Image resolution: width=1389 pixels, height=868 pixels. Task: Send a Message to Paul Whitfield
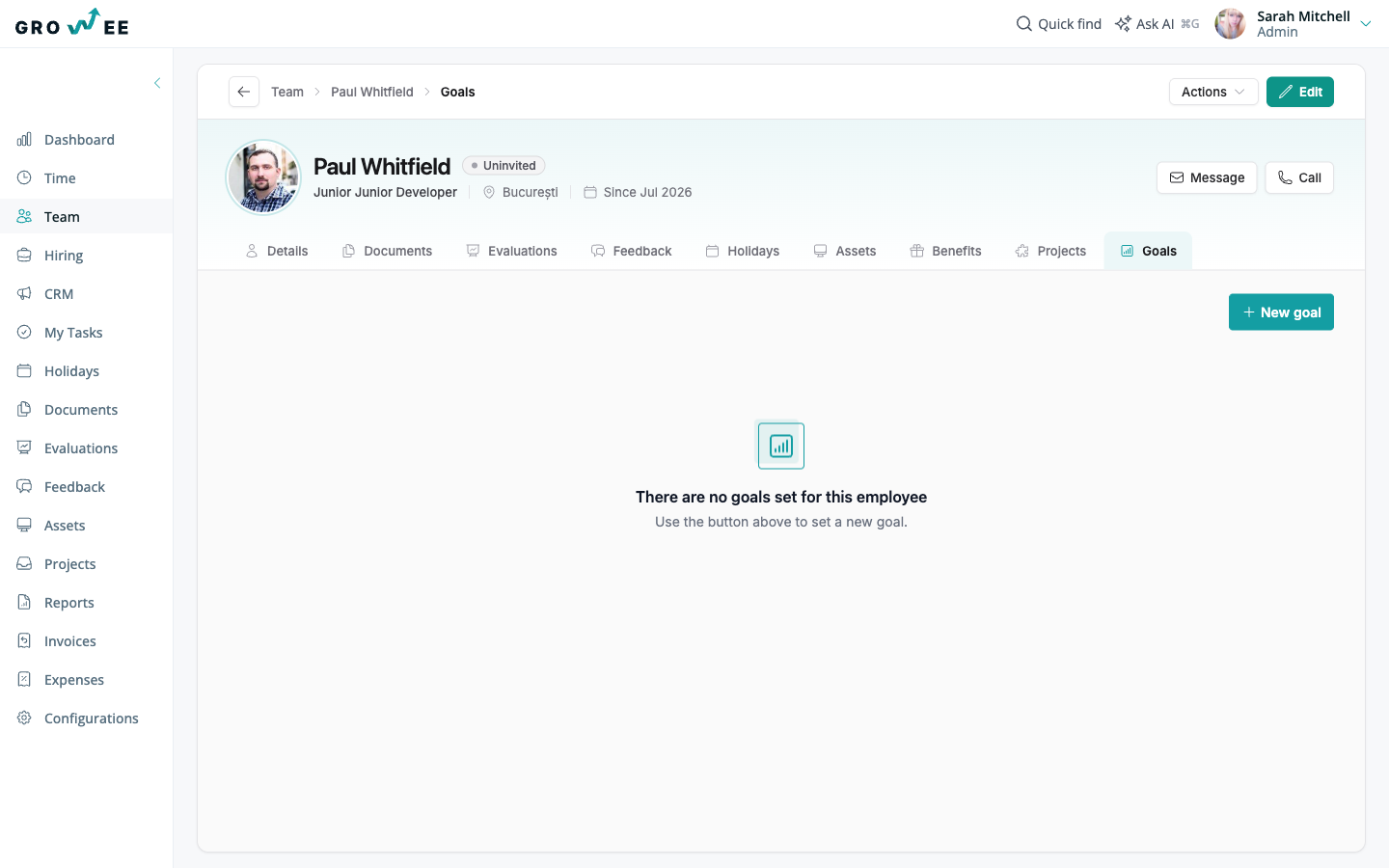coord(1207,177)
